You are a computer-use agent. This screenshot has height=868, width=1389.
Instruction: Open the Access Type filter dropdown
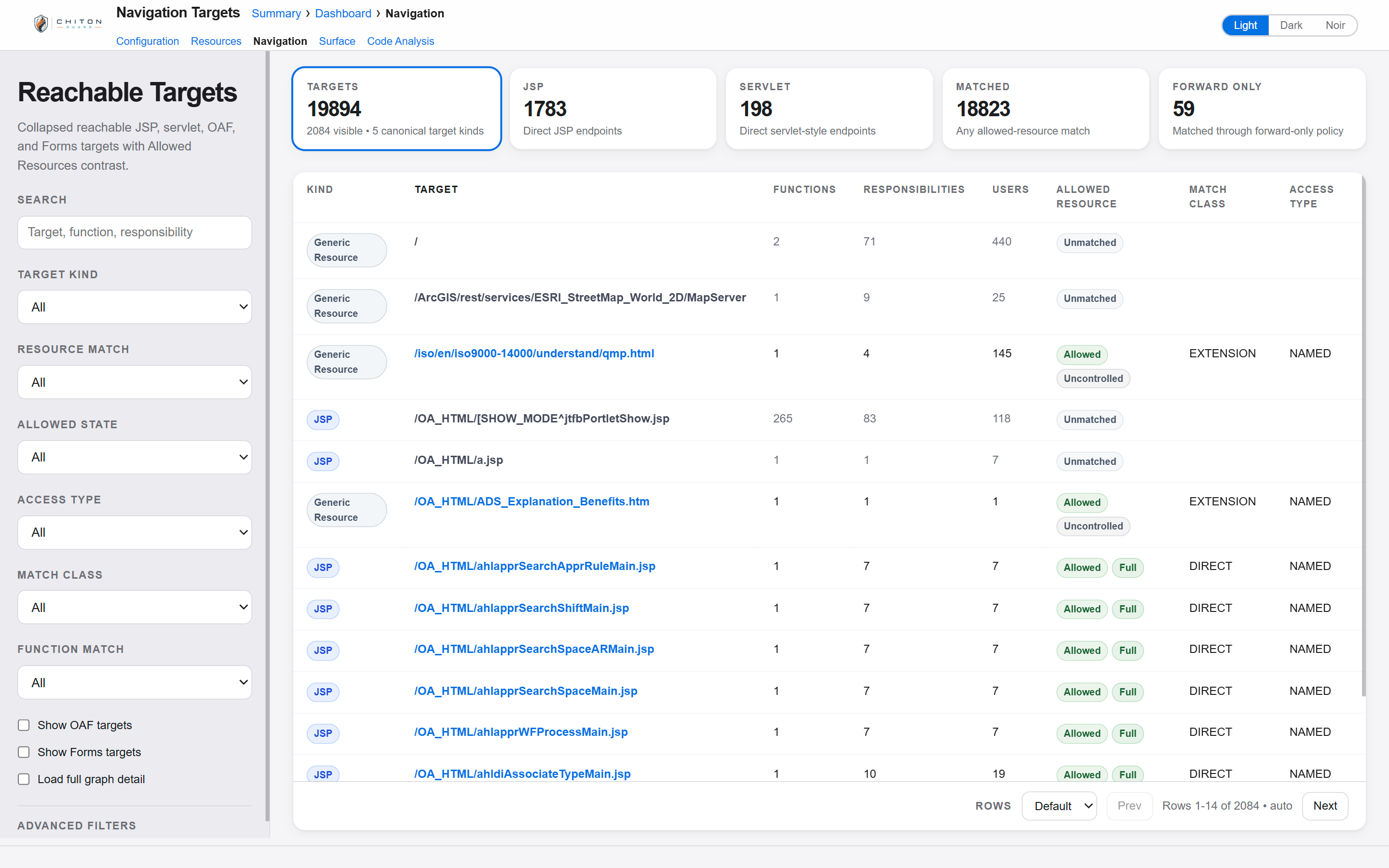[x=135, y=533]
